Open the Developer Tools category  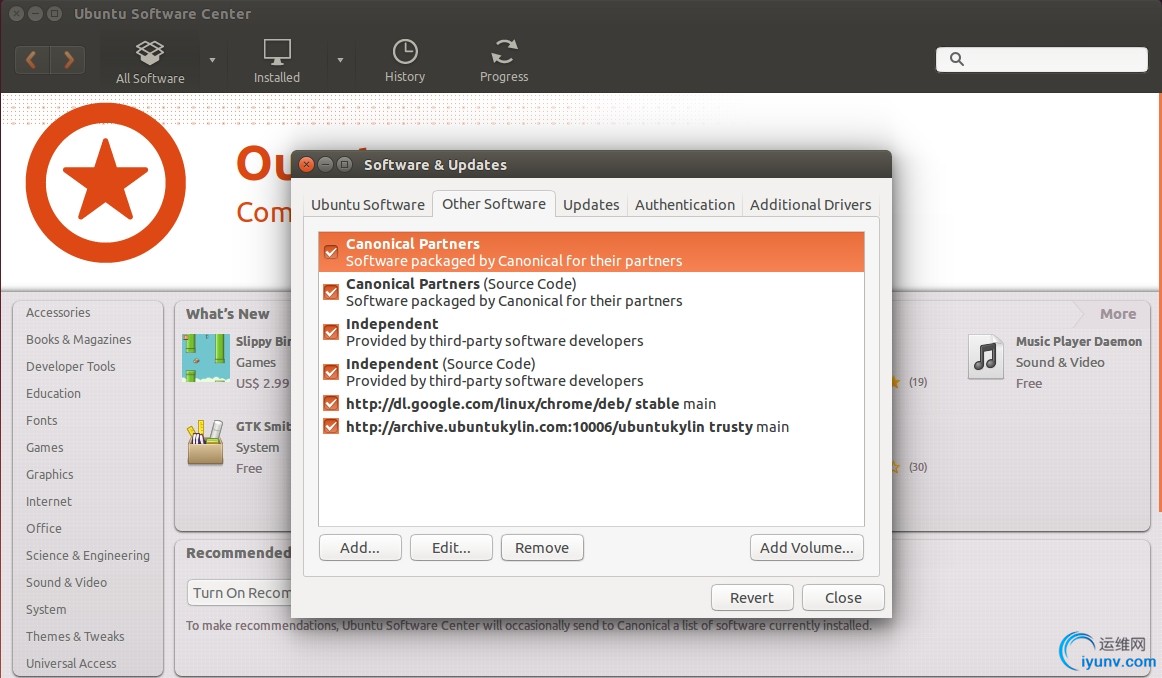coord(70,367)
